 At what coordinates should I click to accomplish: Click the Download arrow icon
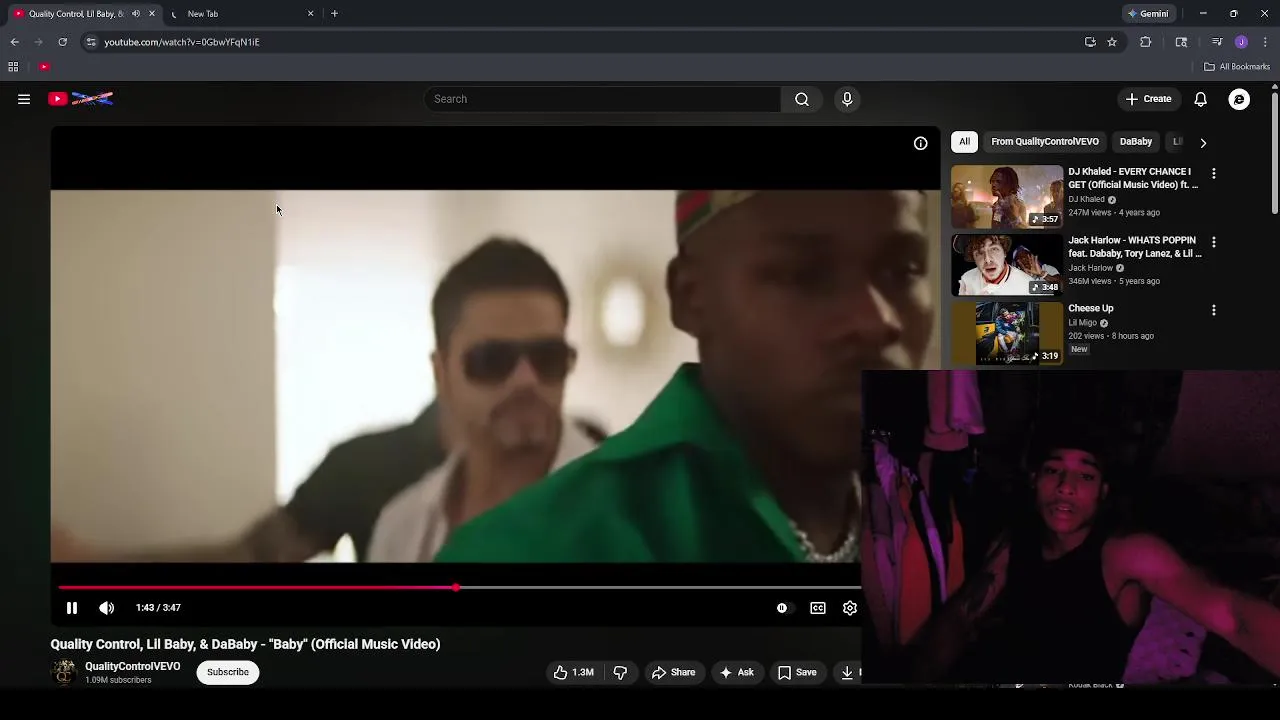tap(847, 672)
